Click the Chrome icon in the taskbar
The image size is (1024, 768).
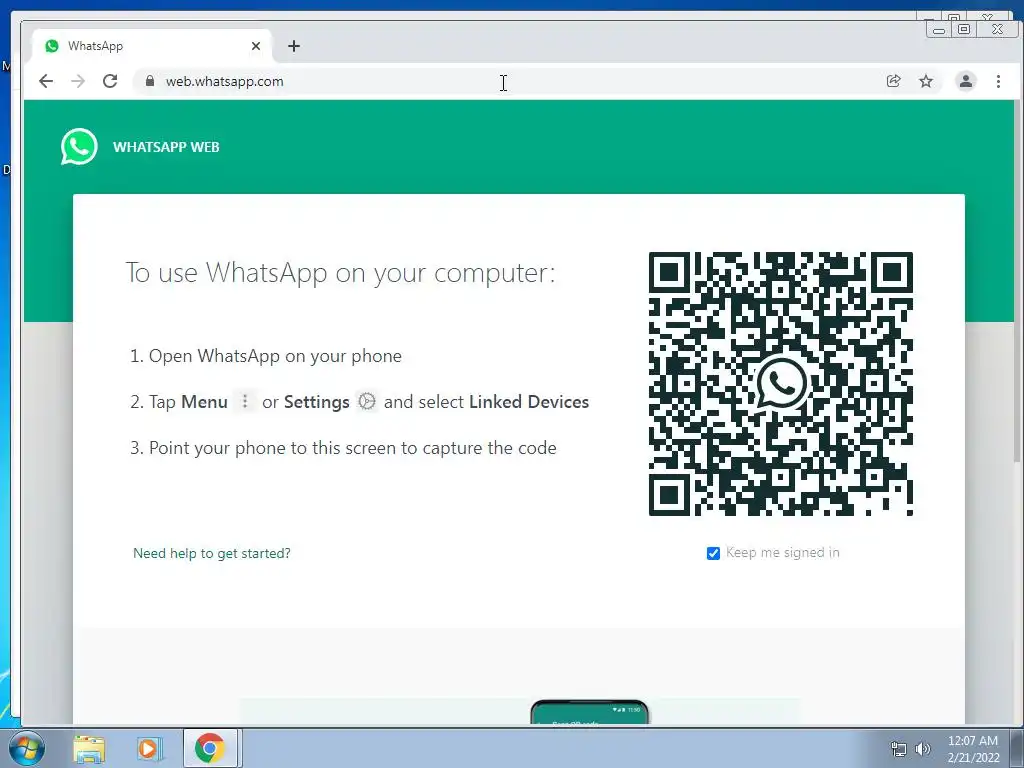tap(210, 748)
